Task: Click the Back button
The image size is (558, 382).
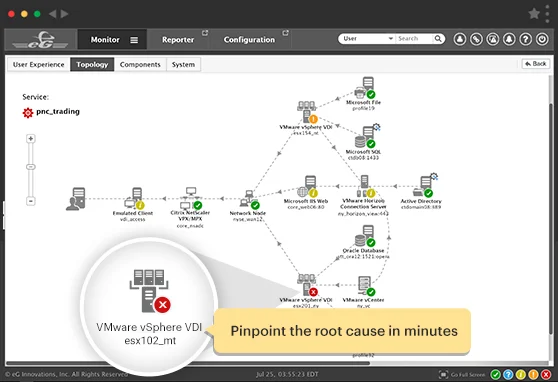Action: click(x=536, y=64)
